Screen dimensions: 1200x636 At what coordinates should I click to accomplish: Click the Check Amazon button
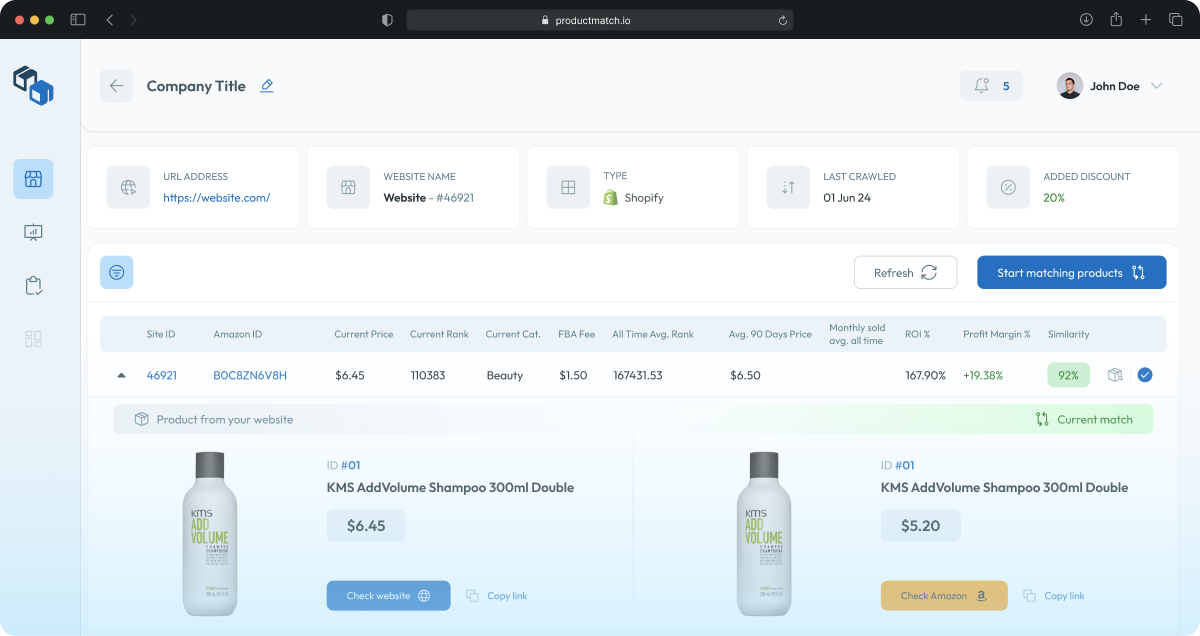(944, 596)
